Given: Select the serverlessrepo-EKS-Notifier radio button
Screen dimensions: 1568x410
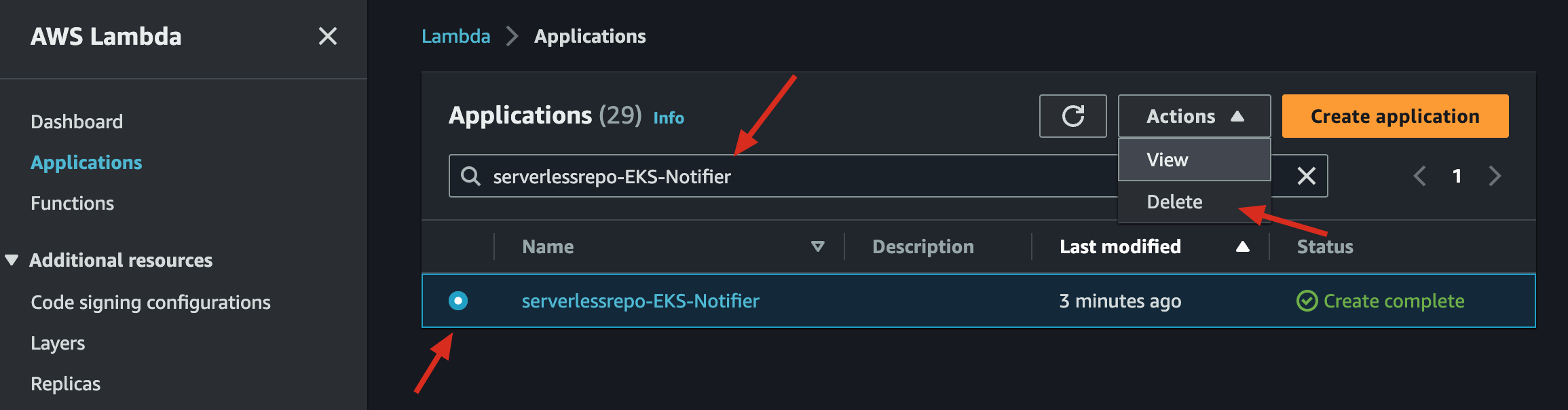Looking at the screenshot, I should click(x=458, y=301).
